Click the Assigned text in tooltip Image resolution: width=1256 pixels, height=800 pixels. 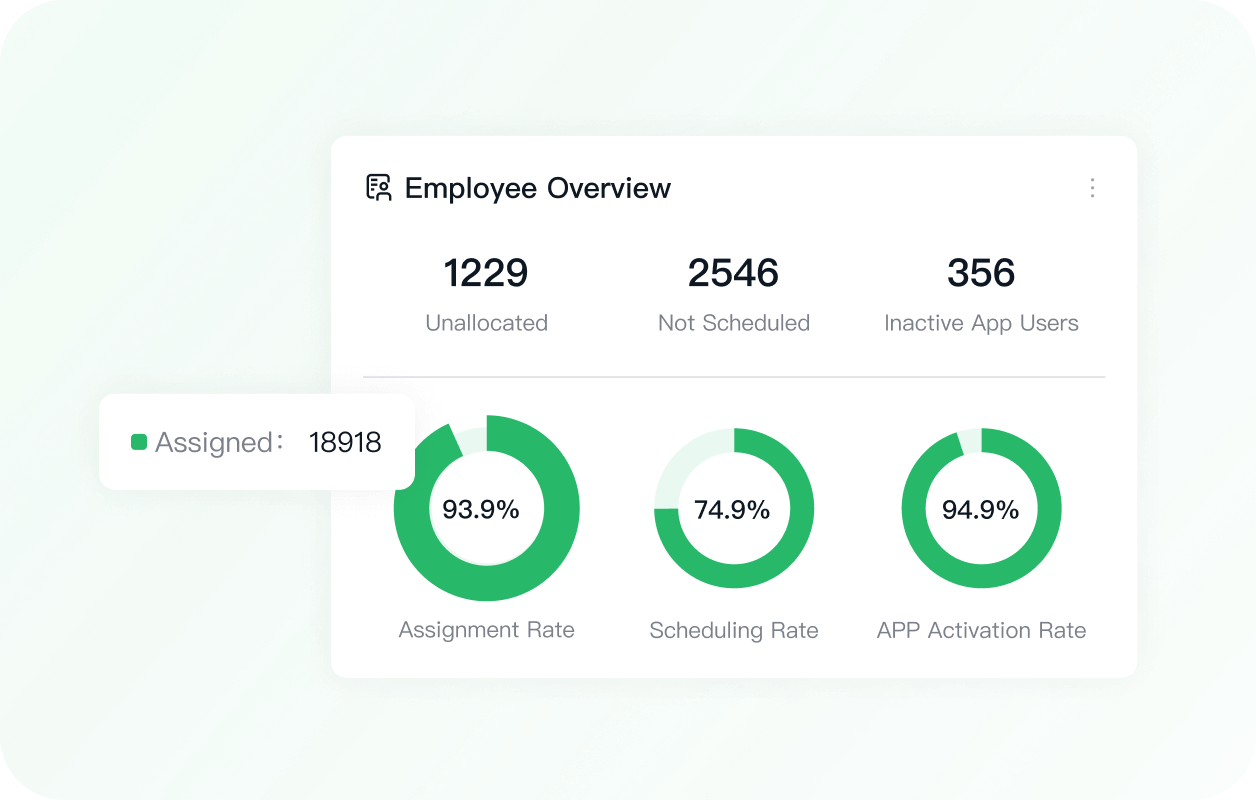[x=214, y=442]
